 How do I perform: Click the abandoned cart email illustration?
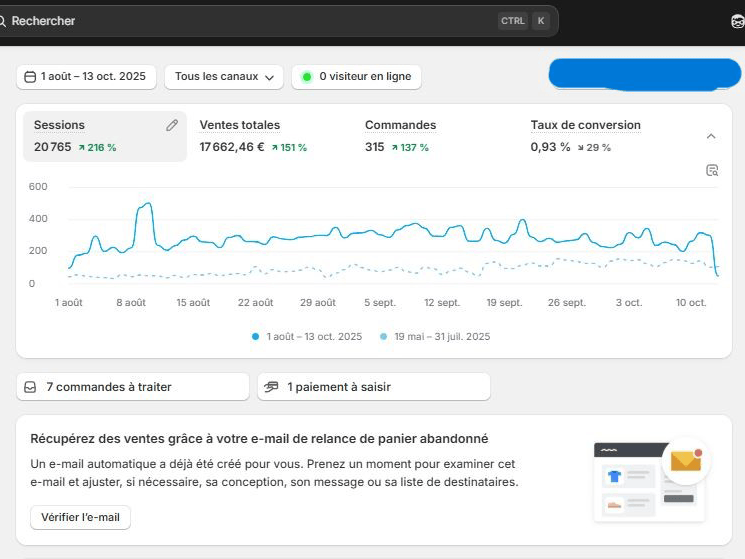click(650, 480)
